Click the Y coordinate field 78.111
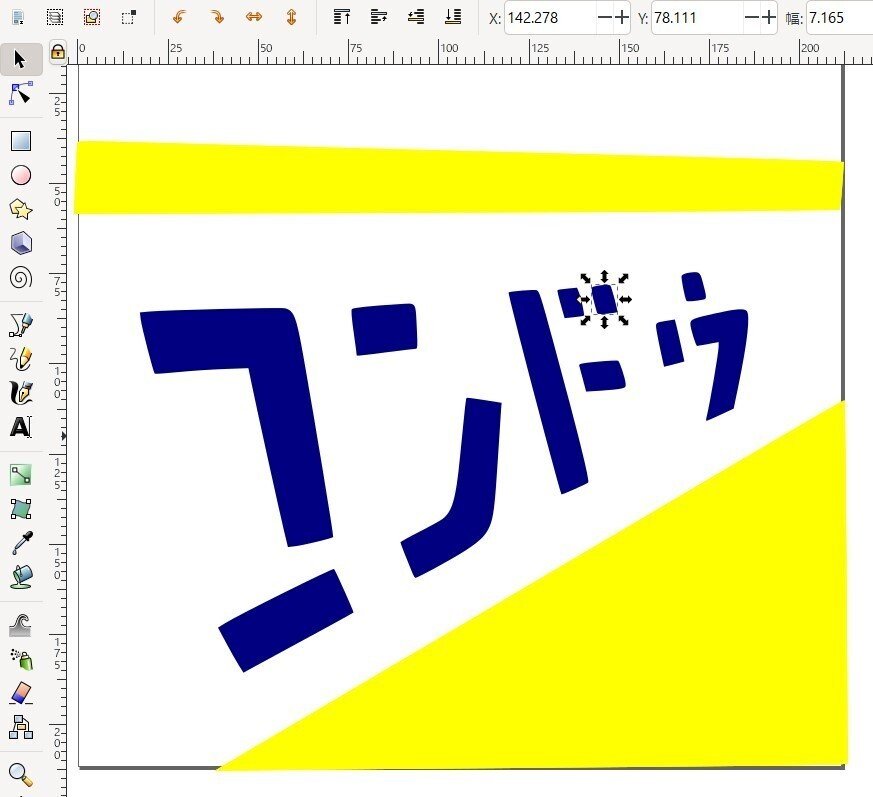Image resolution: width=873 pixels, height=797 pixels. click(x=698, y=18)
